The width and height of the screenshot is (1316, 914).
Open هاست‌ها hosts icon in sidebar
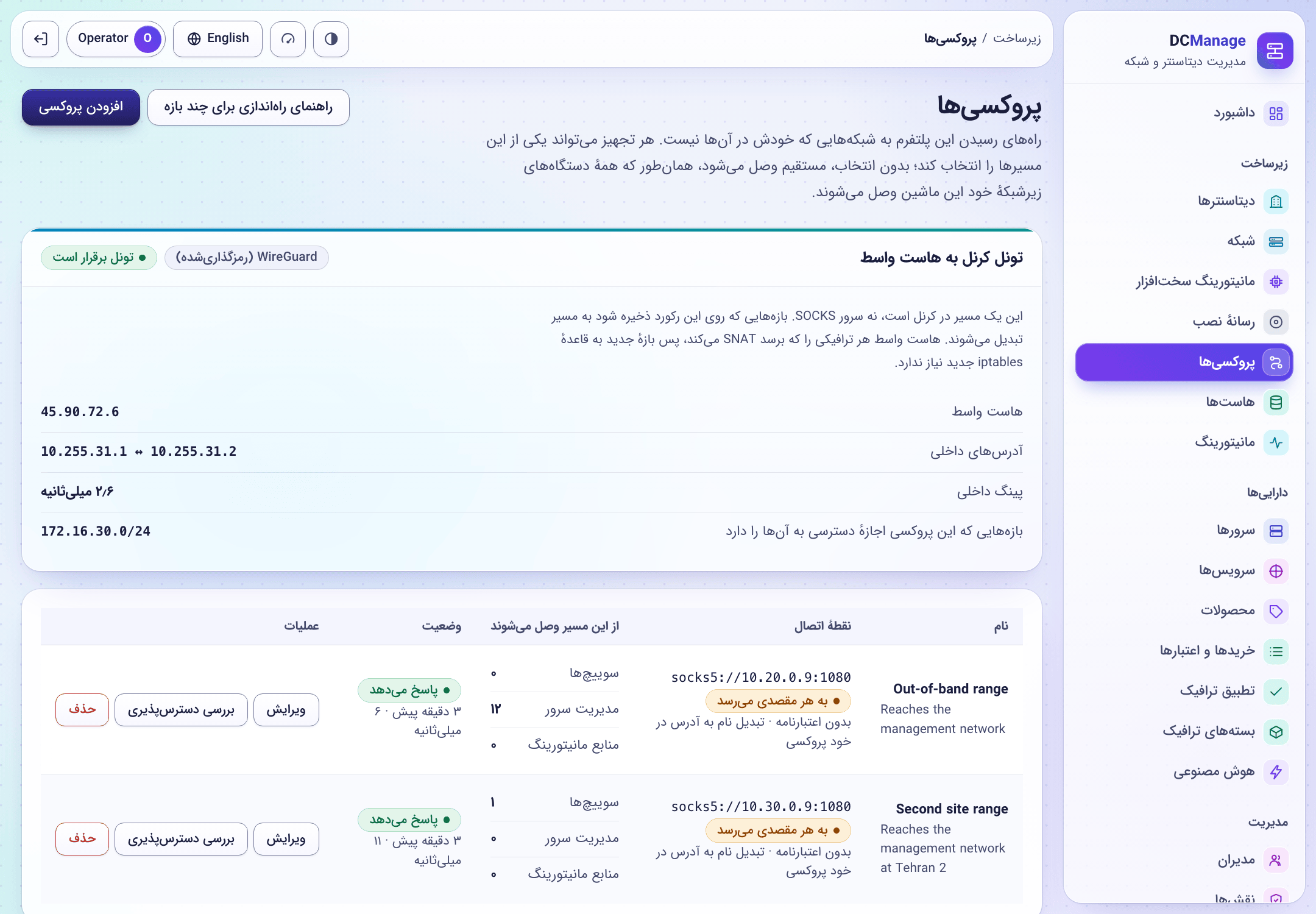tap(1276, 402)
